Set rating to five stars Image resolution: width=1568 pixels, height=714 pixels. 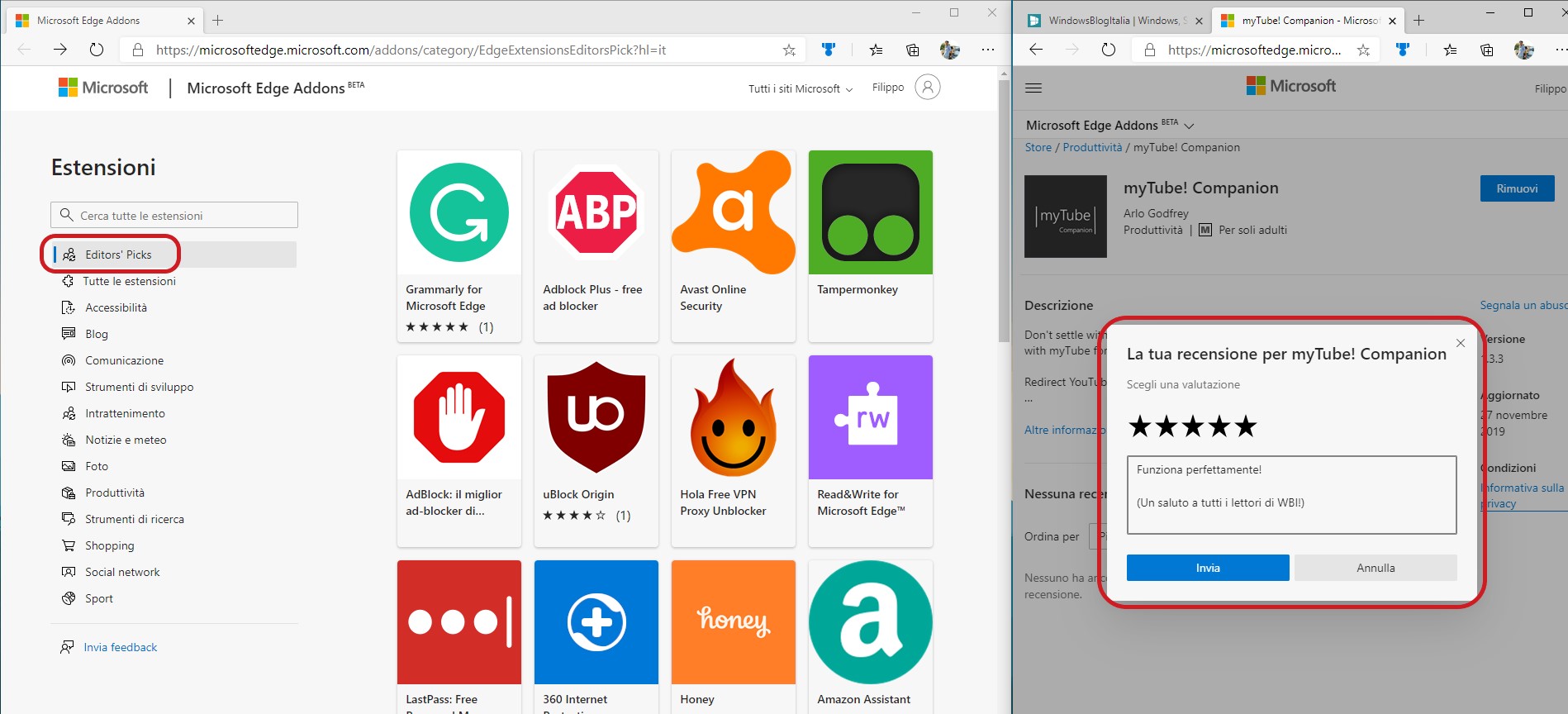(1246, 426)
